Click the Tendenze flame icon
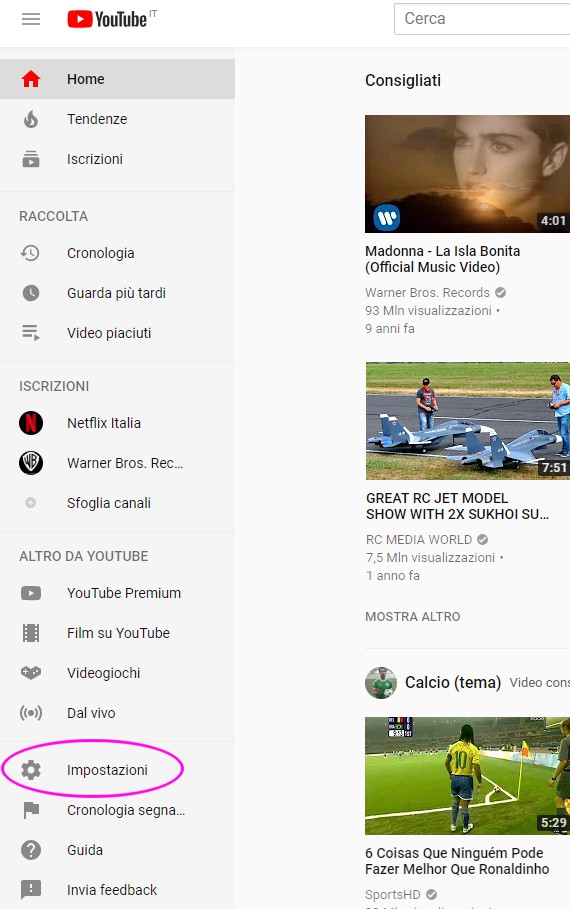The width and height of the screenshot is (570, 909). point(31,119)
